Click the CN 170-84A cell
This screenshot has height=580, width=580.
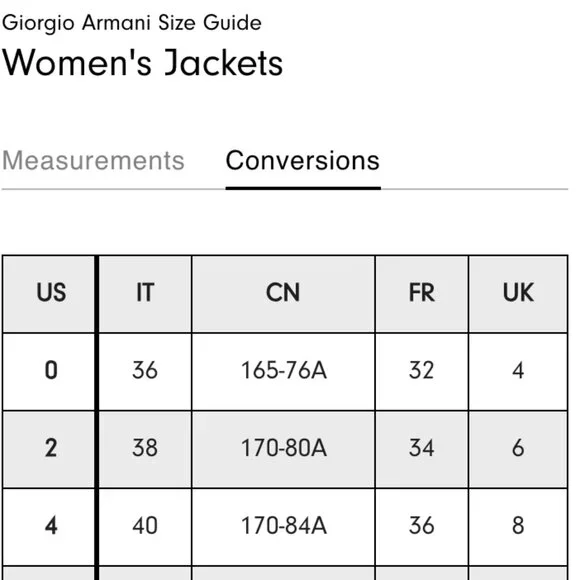[283, 527]
